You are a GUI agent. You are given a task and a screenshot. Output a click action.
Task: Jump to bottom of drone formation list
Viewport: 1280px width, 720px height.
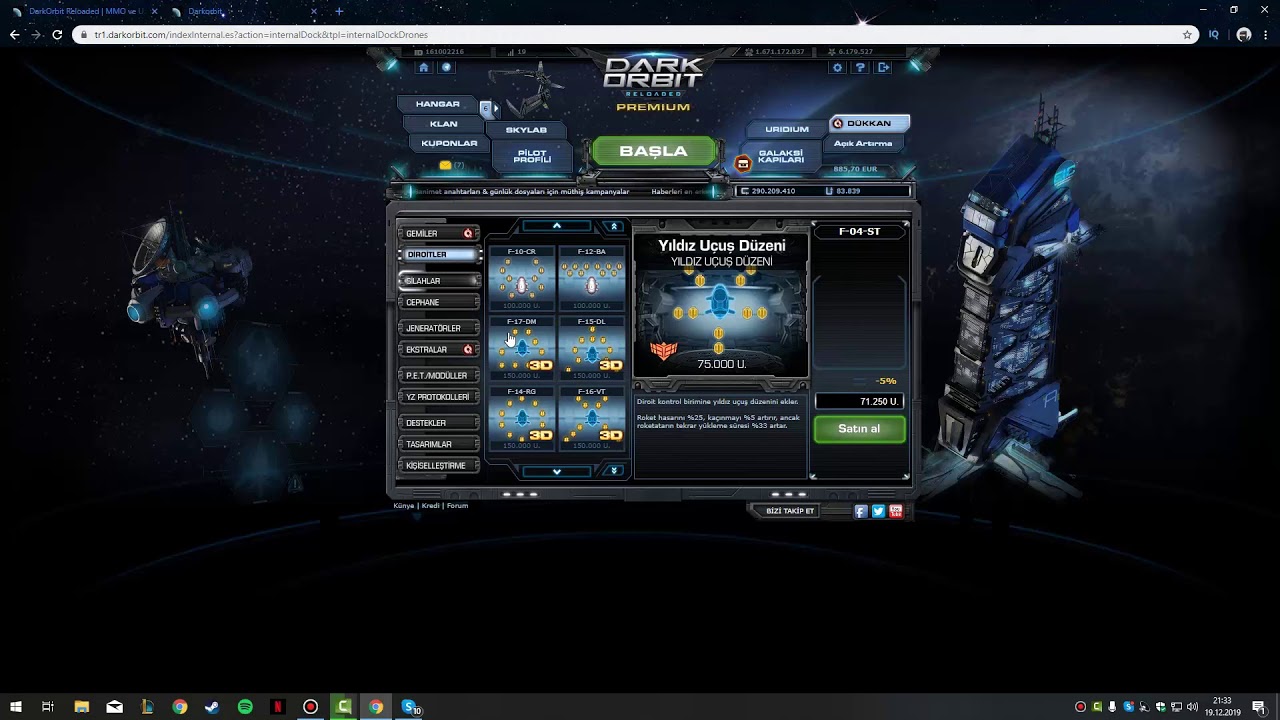614,471
